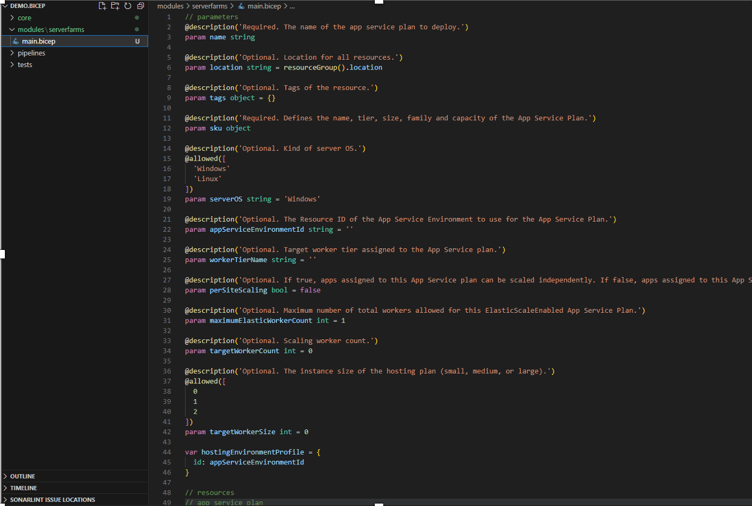Click New File icon in explorer header

102,6
